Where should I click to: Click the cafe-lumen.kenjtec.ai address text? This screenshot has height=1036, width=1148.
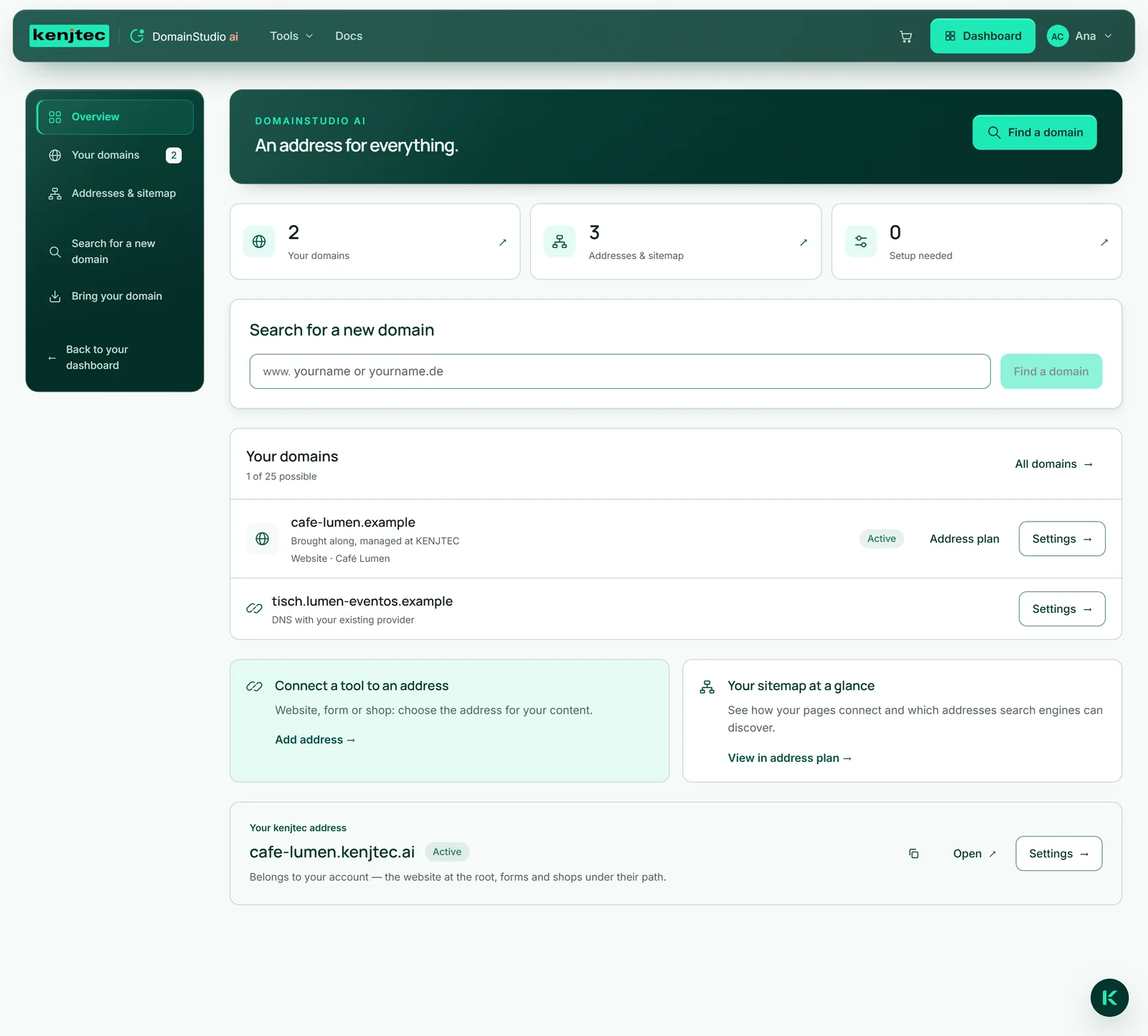click(332, 852)
